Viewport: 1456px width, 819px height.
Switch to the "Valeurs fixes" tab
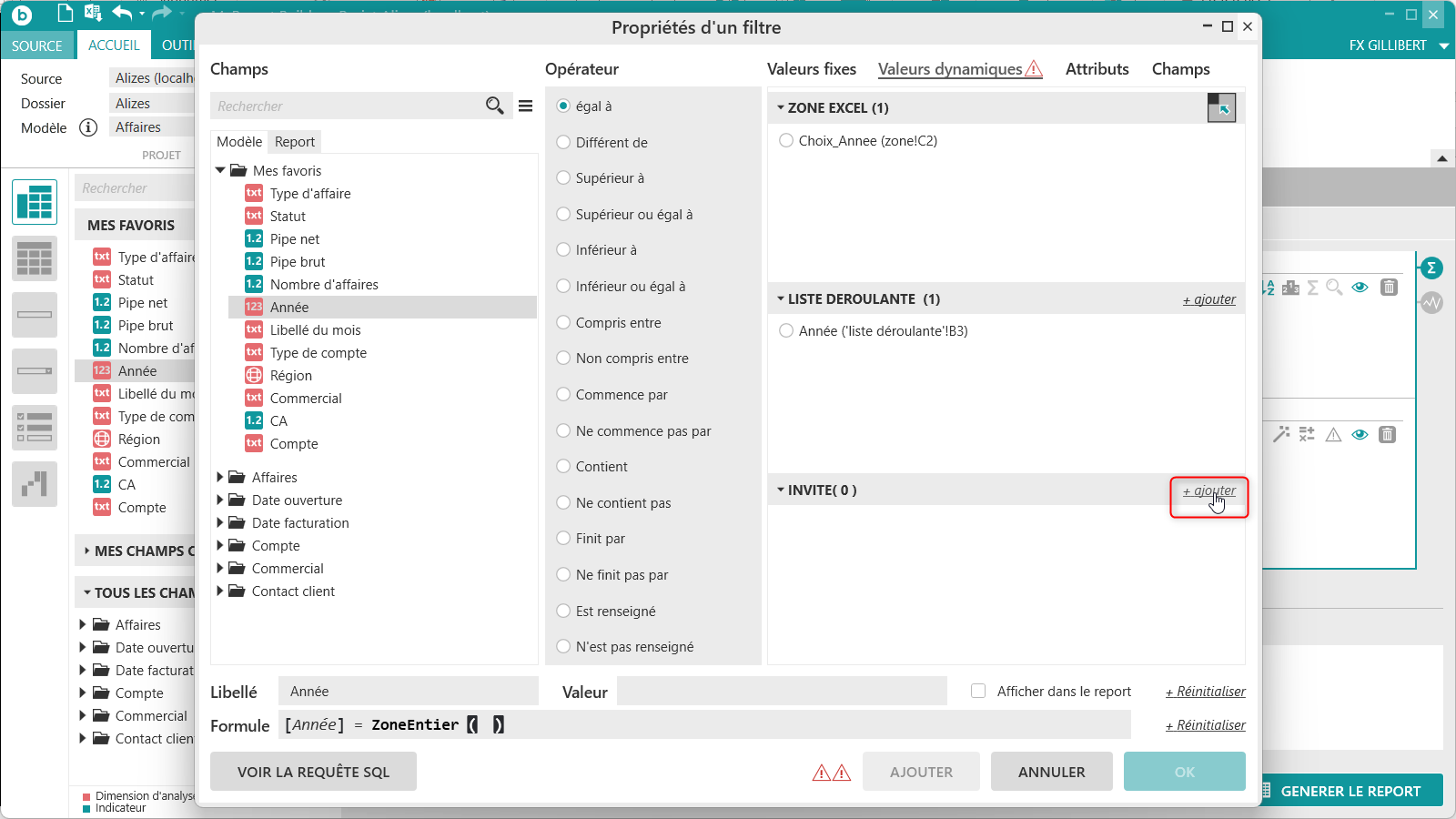tap(811, 69)
